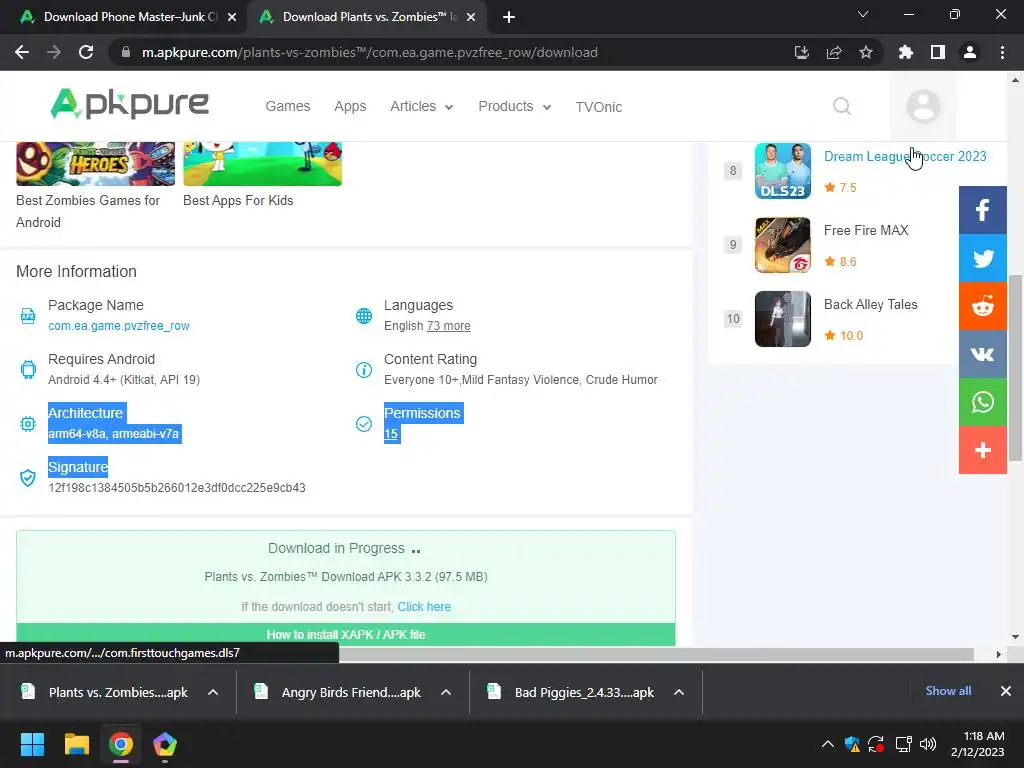Click the Free Fire MAX app icon
This screenshot has height=768, width=1024.
(x=782, y=245)
